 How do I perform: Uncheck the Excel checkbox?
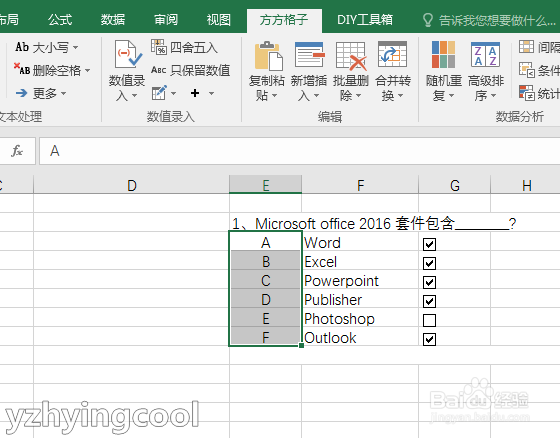tap(429, 263)
